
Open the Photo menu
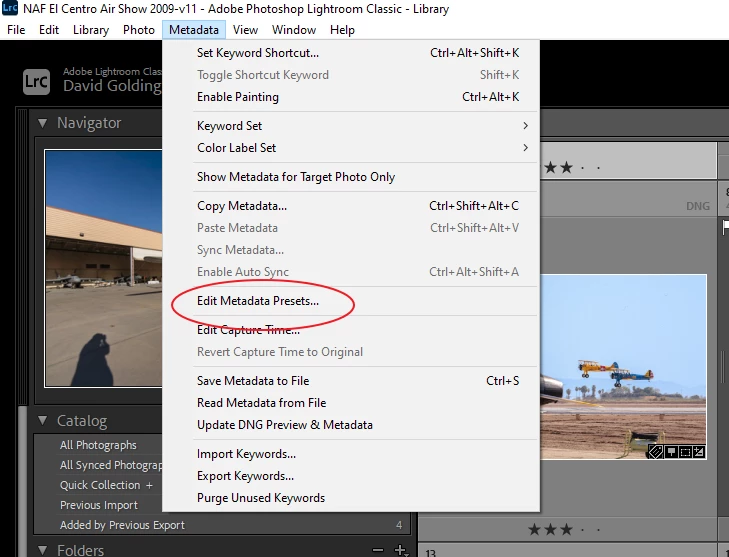click(x=139, y=30)
